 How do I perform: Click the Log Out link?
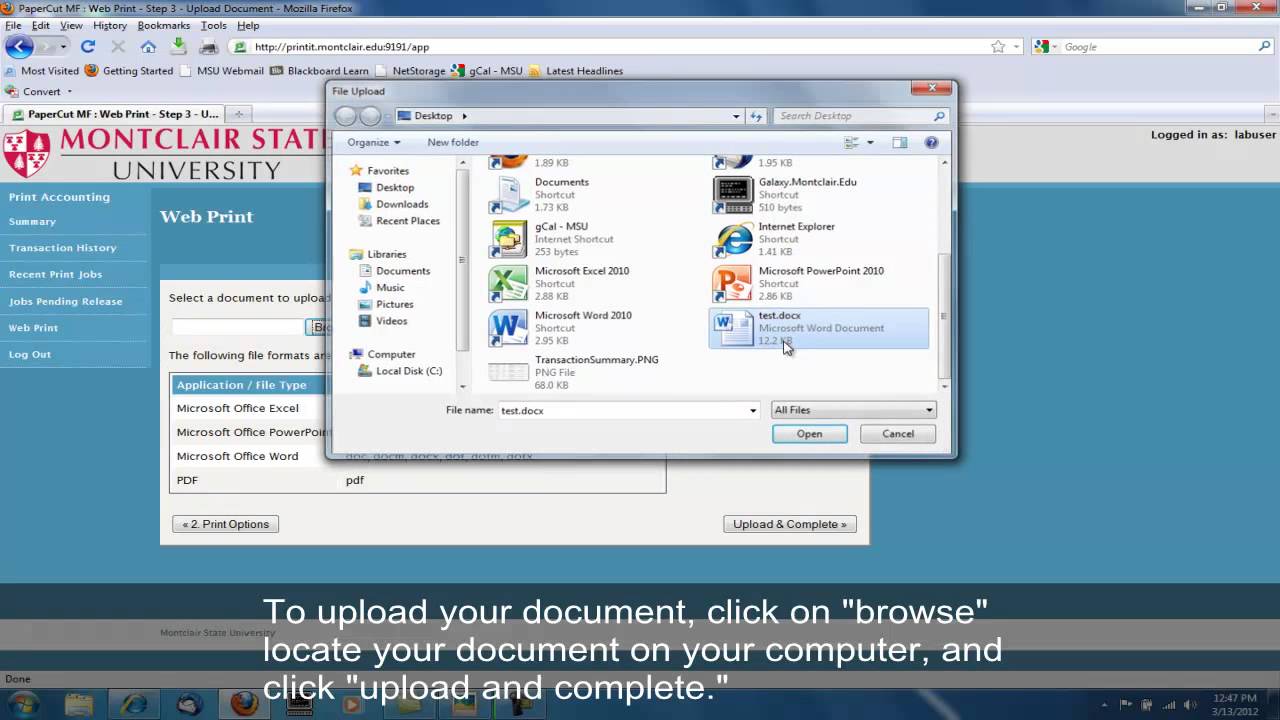point(30,354)
